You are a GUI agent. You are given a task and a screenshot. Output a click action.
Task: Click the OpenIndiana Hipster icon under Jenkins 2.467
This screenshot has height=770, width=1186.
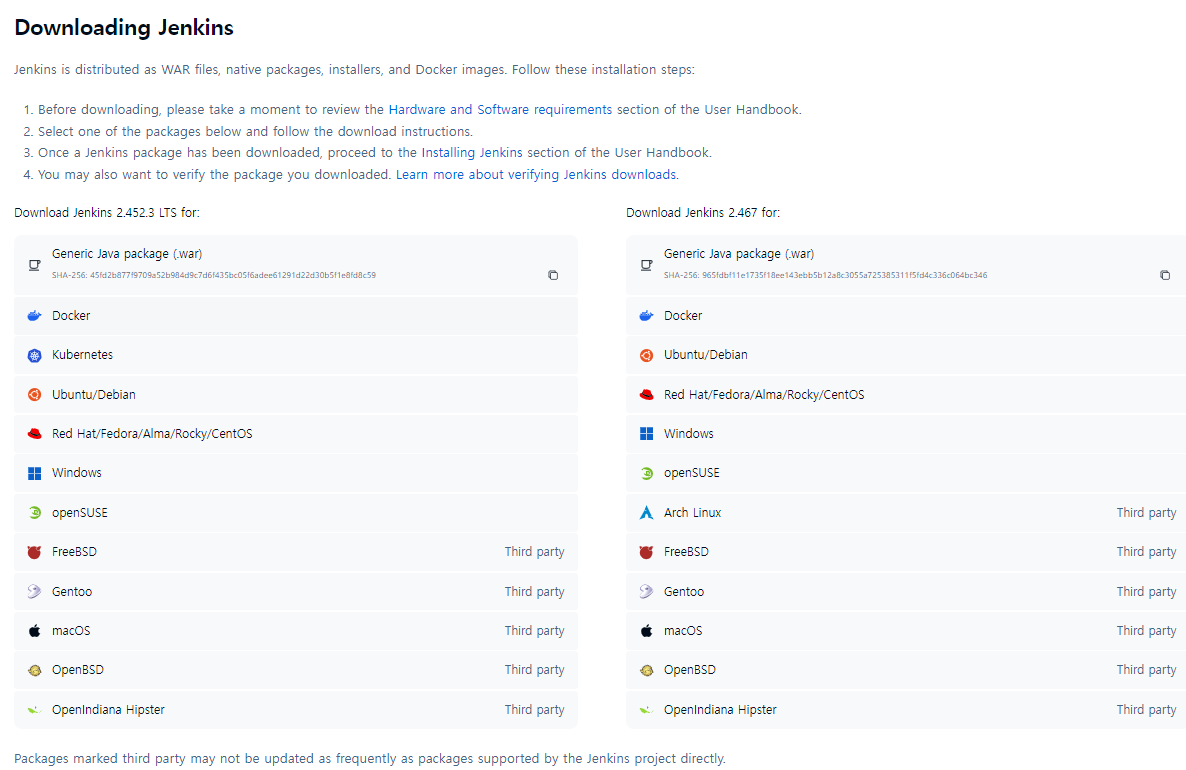[646, 709]
